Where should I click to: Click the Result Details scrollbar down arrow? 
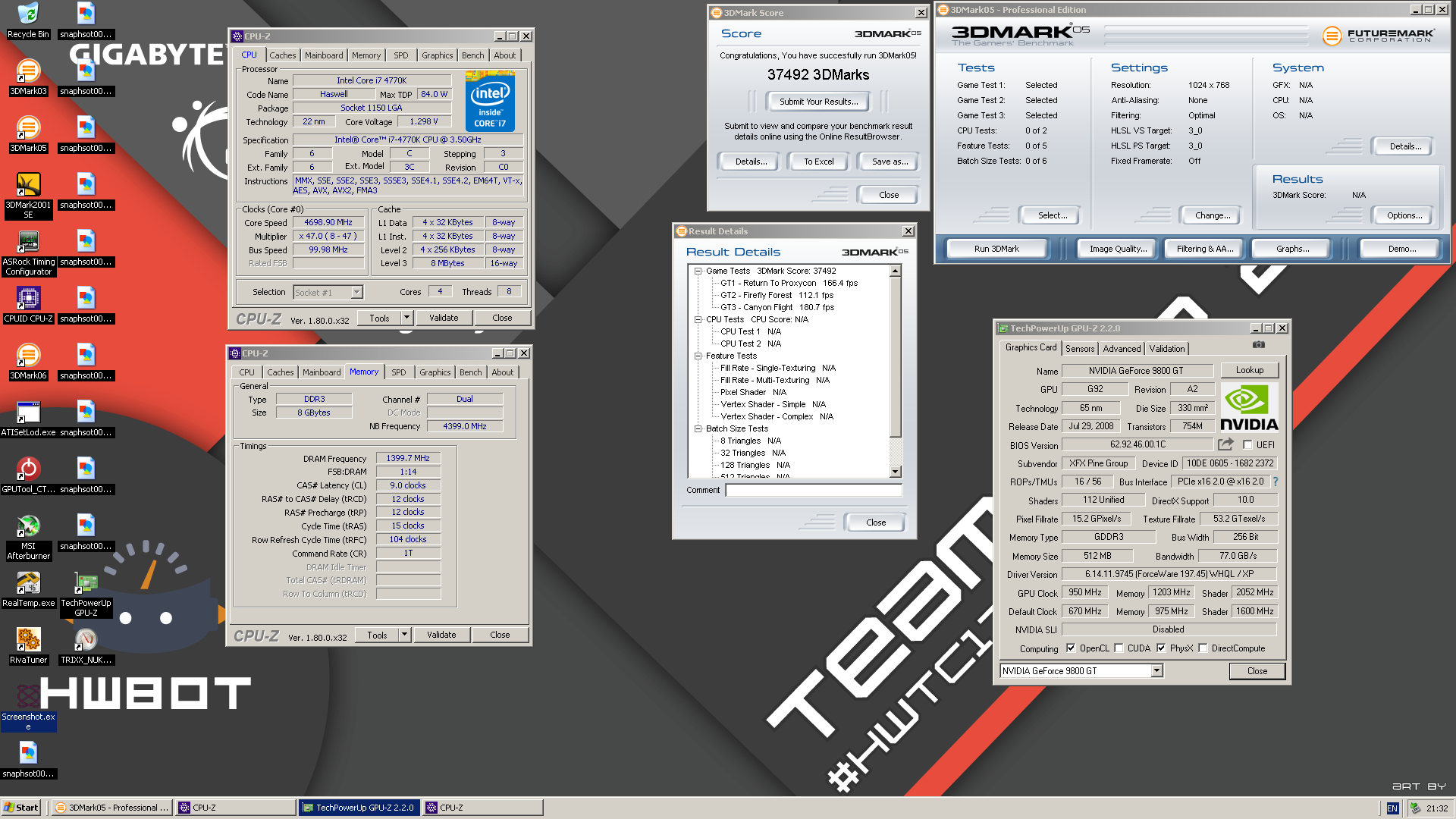pyautogui.click(x=896, y=472)
